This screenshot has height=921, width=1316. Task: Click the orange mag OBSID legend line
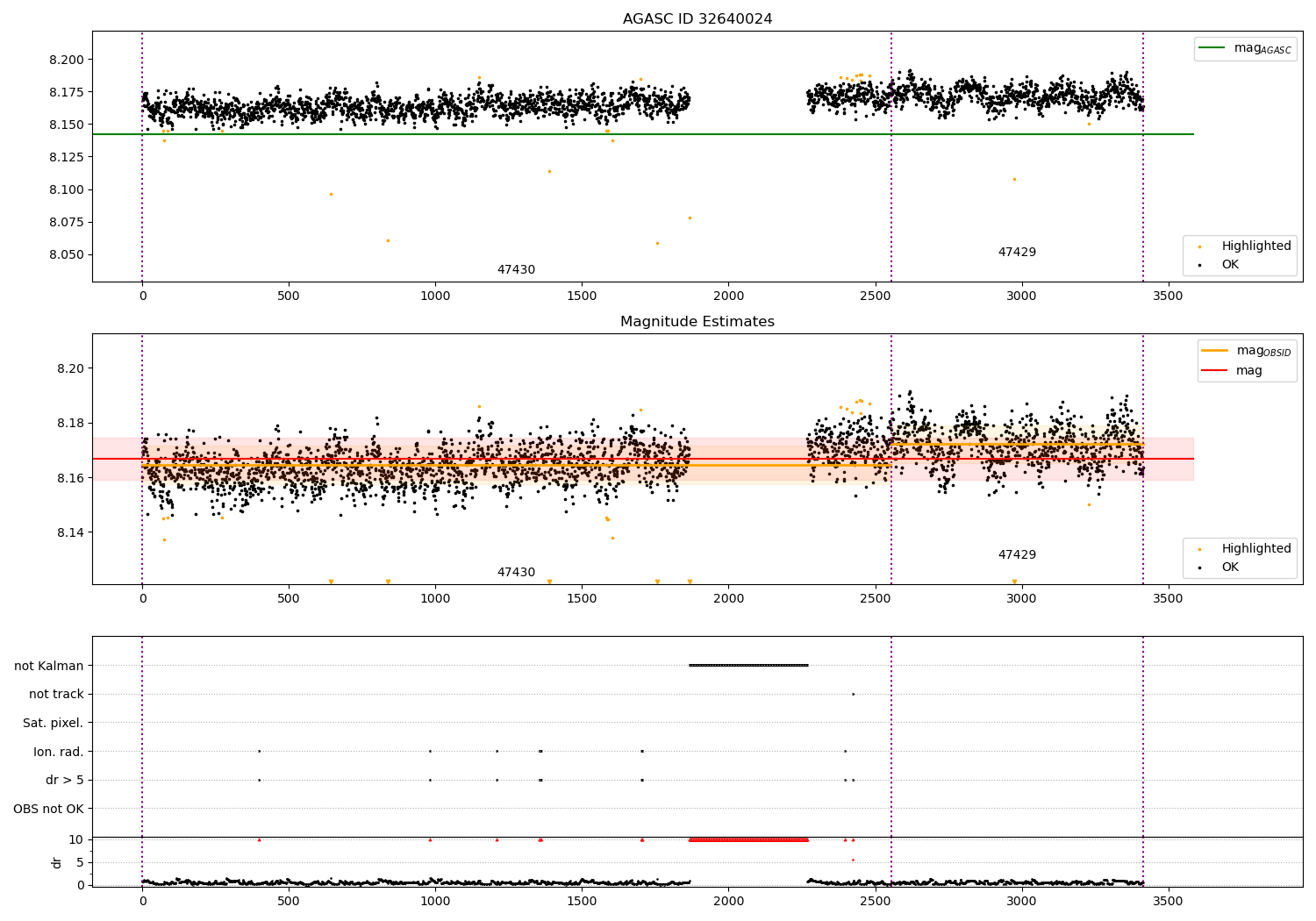pyautogui.click(x=1215, y=351)
